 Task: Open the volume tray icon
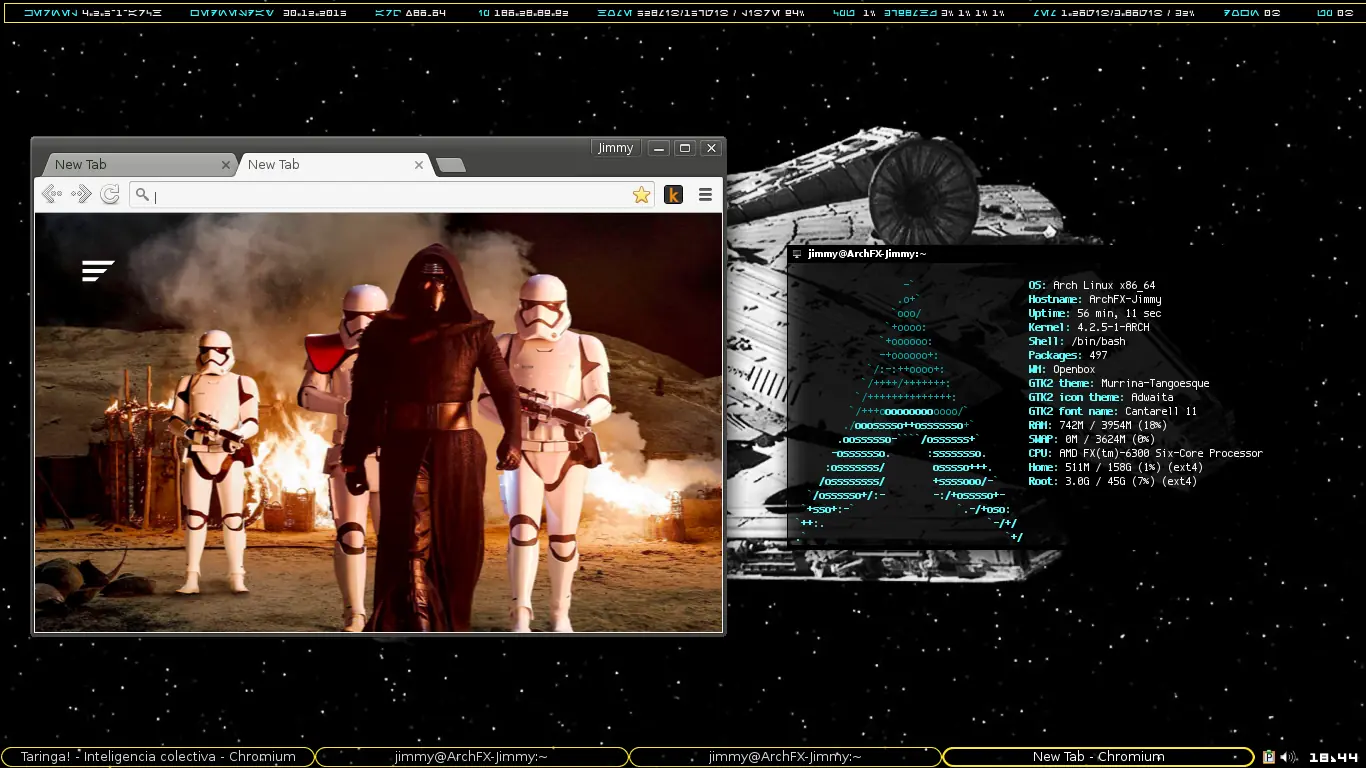click(1289, 757)
